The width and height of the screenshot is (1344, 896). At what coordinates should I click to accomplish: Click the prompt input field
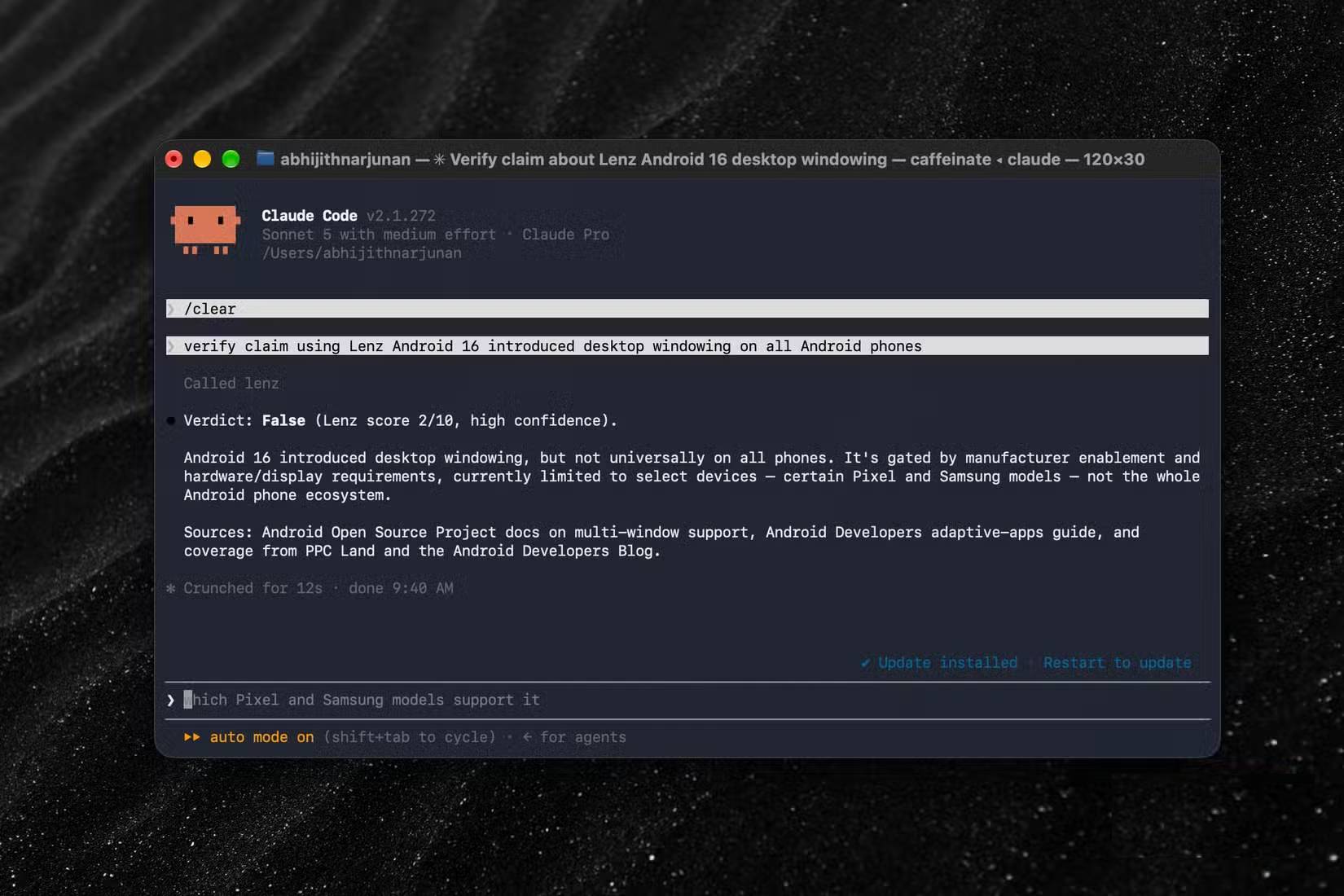click(x=687, y=700)
